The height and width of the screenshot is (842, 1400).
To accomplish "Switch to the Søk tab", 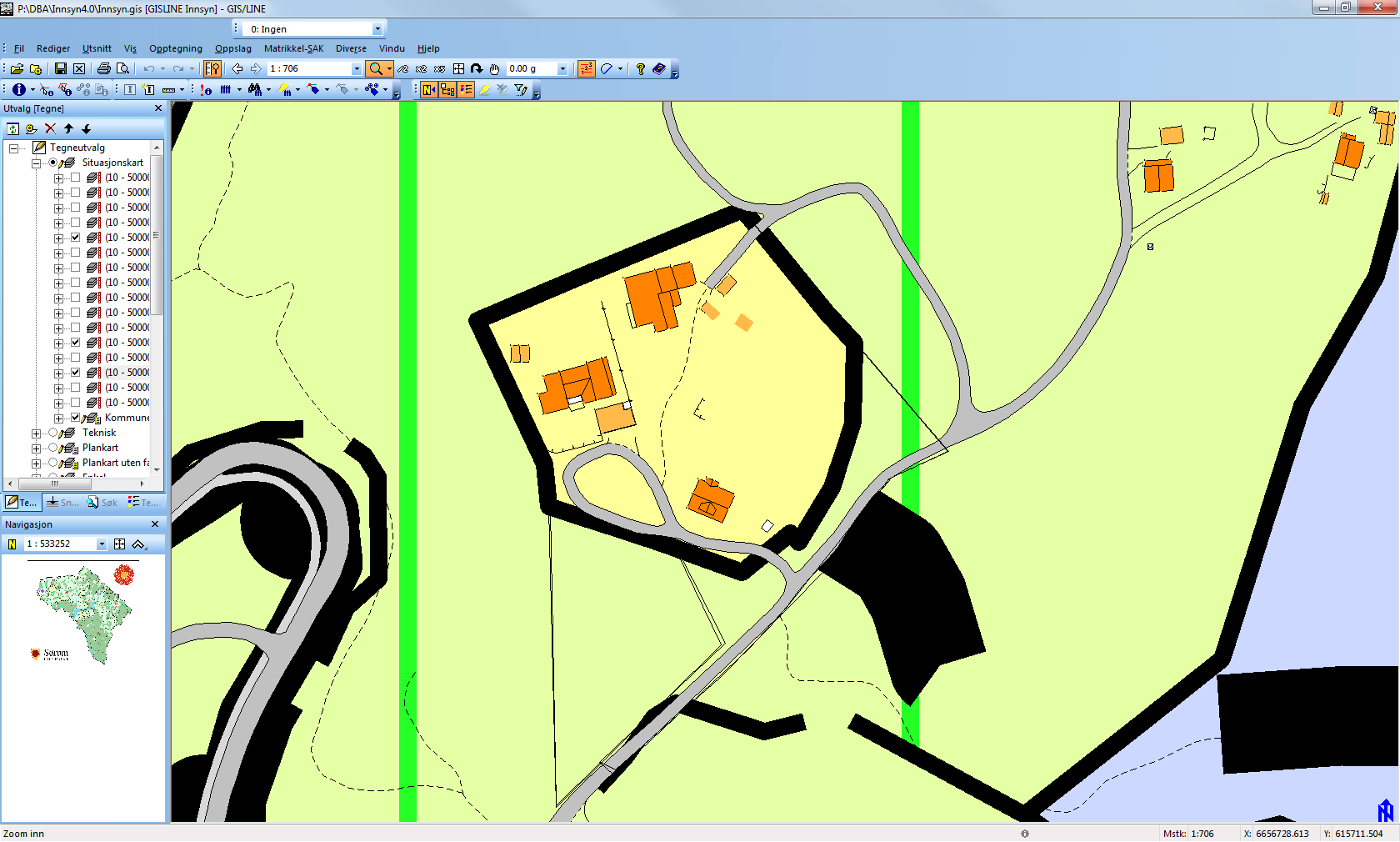I will click(102, 503).
